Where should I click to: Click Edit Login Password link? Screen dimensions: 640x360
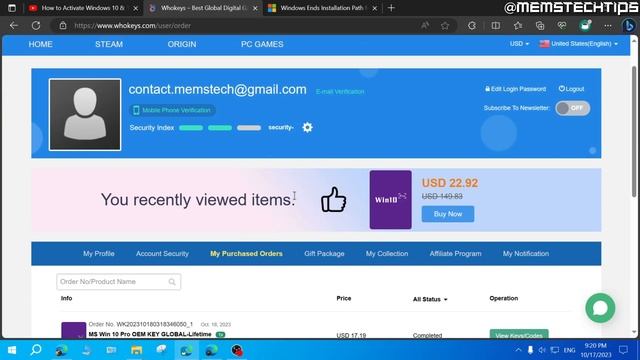[x=515, y=89]
